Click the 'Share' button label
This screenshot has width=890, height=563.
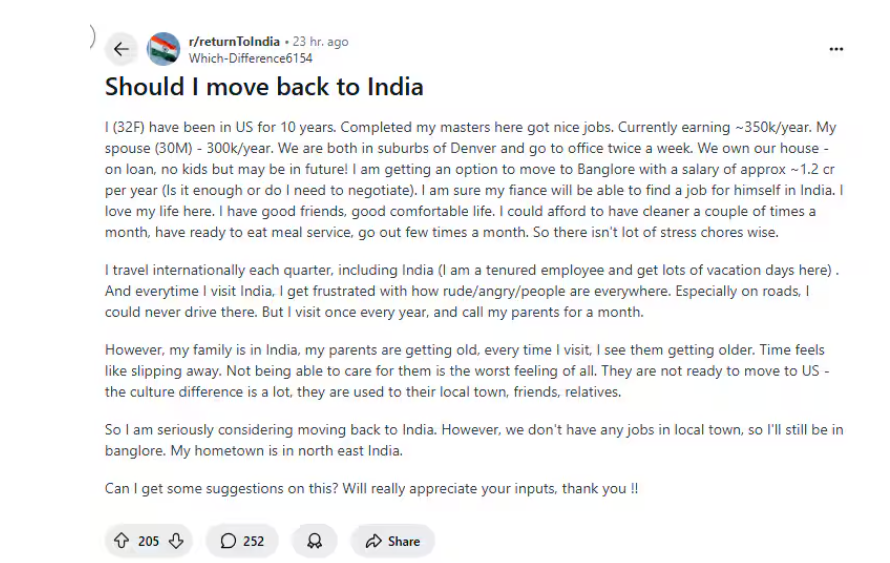(404, 541)
